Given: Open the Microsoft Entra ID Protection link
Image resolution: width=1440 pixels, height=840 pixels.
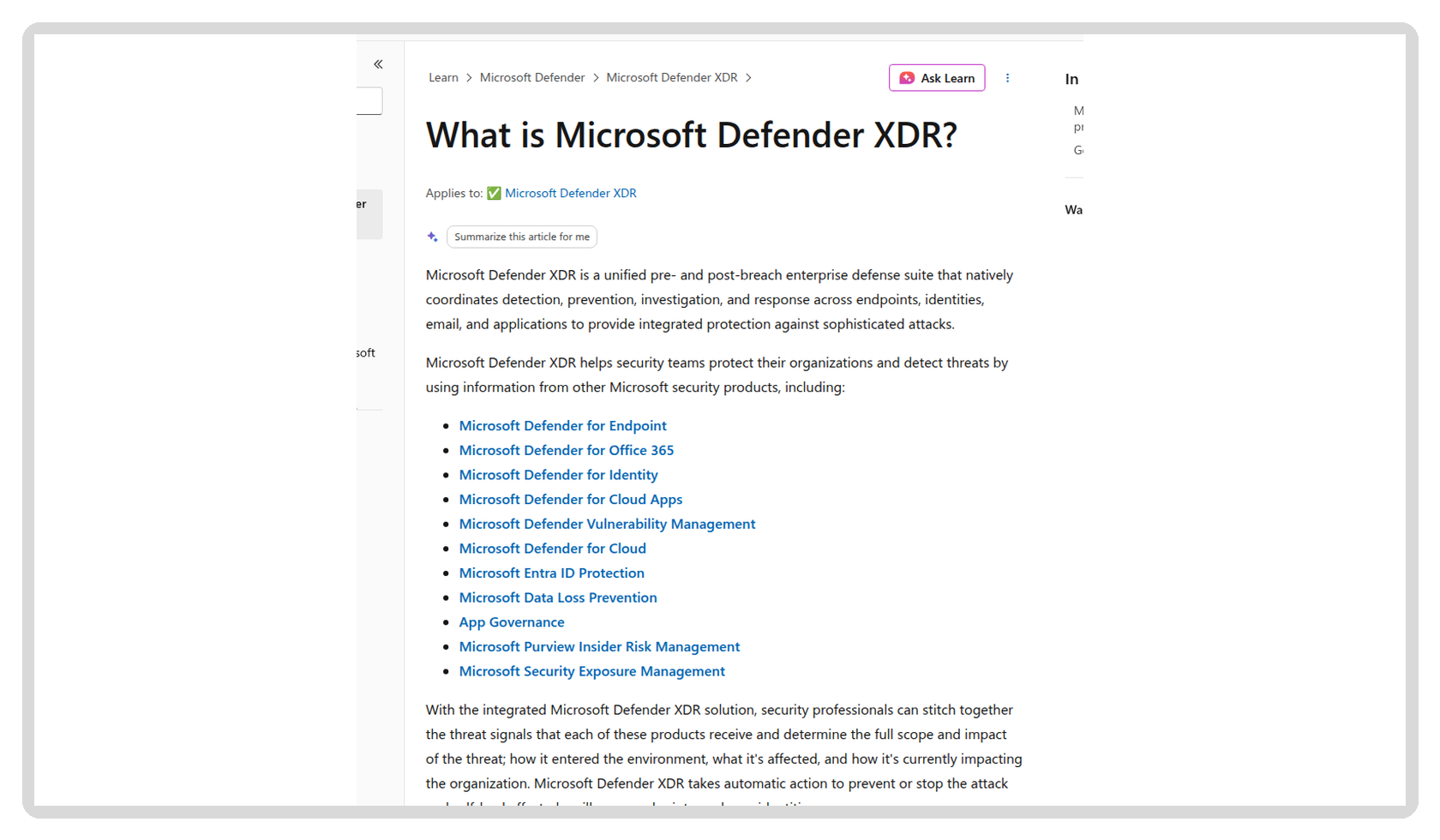Looking at the screenshot, I should tap(552, 573).
